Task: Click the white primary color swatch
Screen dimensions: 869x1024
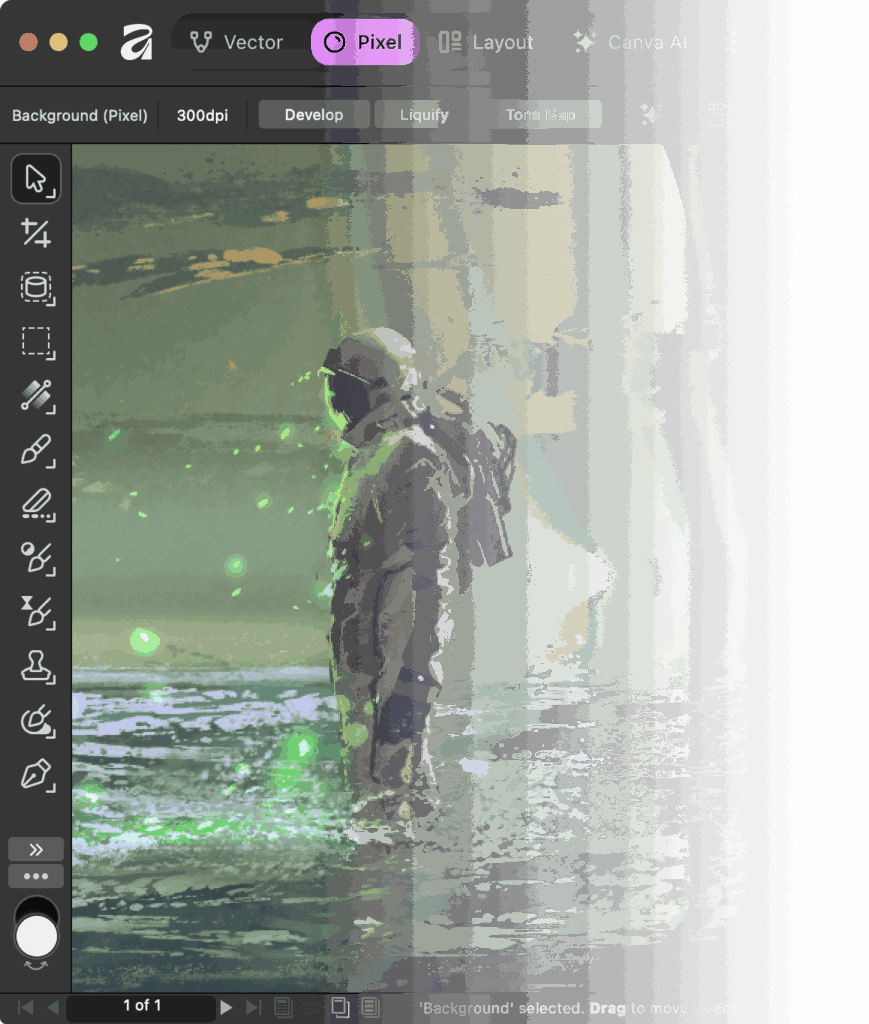Action: [36, 936]
